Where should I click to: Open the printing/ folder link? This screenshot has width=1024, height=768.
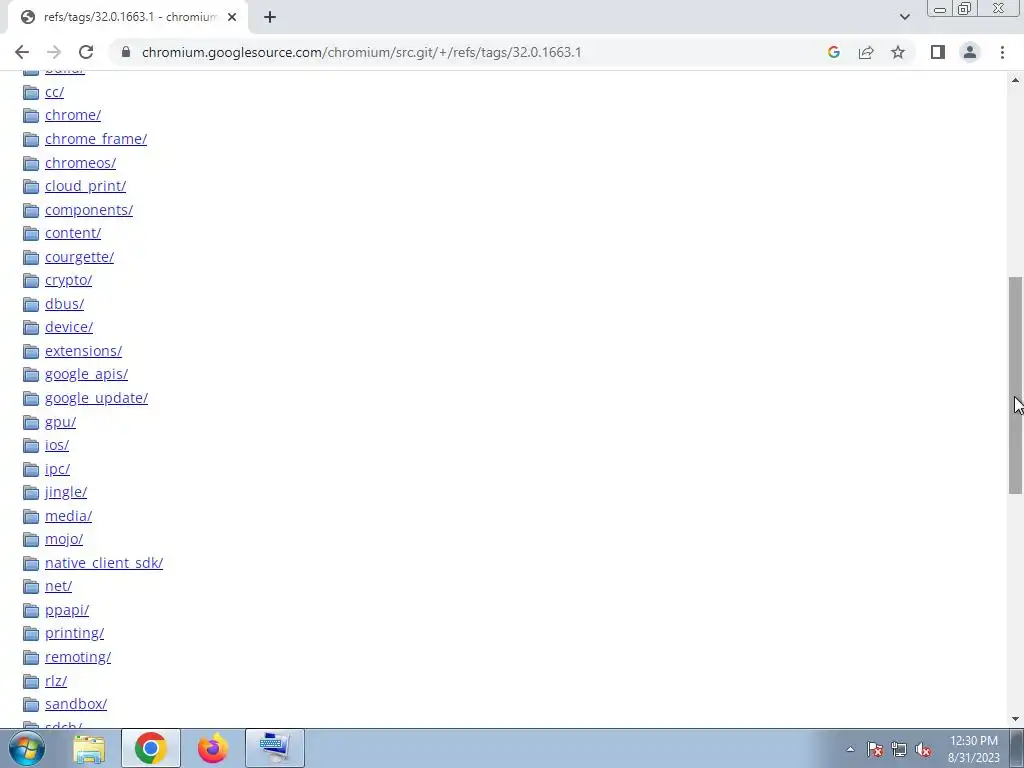click(74, 633)
